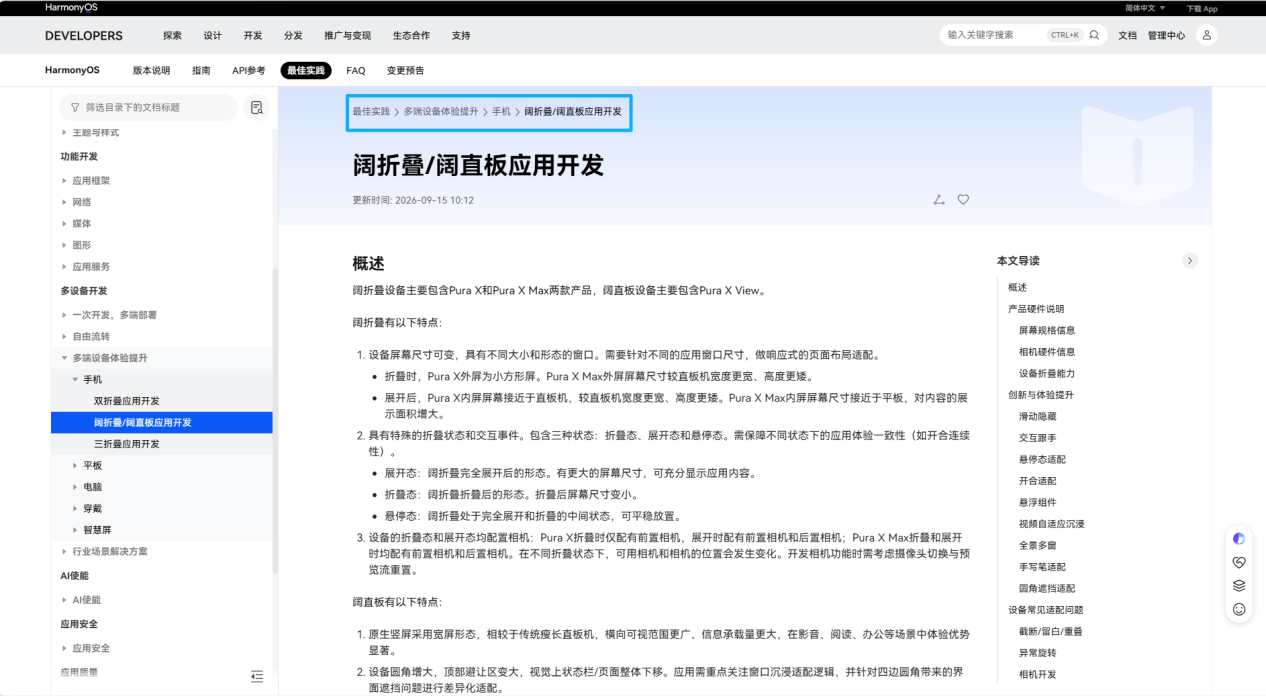Open 三折叠应用开发 in sidebar tree
Screen dimensions: 1266x696
tap(127, 444)
